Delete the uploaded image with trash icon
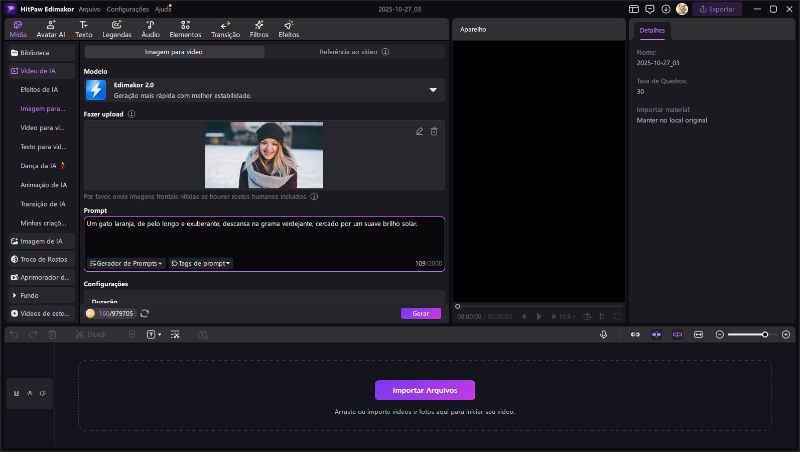 [434, 131]
